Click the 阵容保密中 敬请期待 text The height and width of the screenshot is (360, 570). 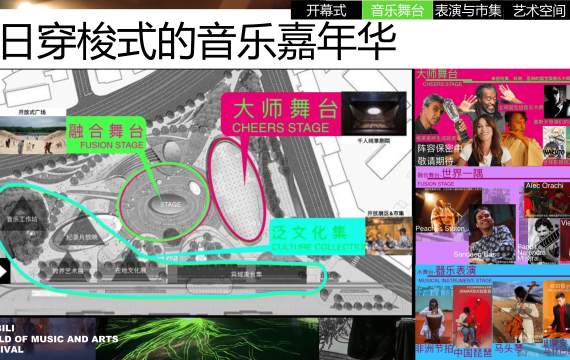tap(439, 154)
